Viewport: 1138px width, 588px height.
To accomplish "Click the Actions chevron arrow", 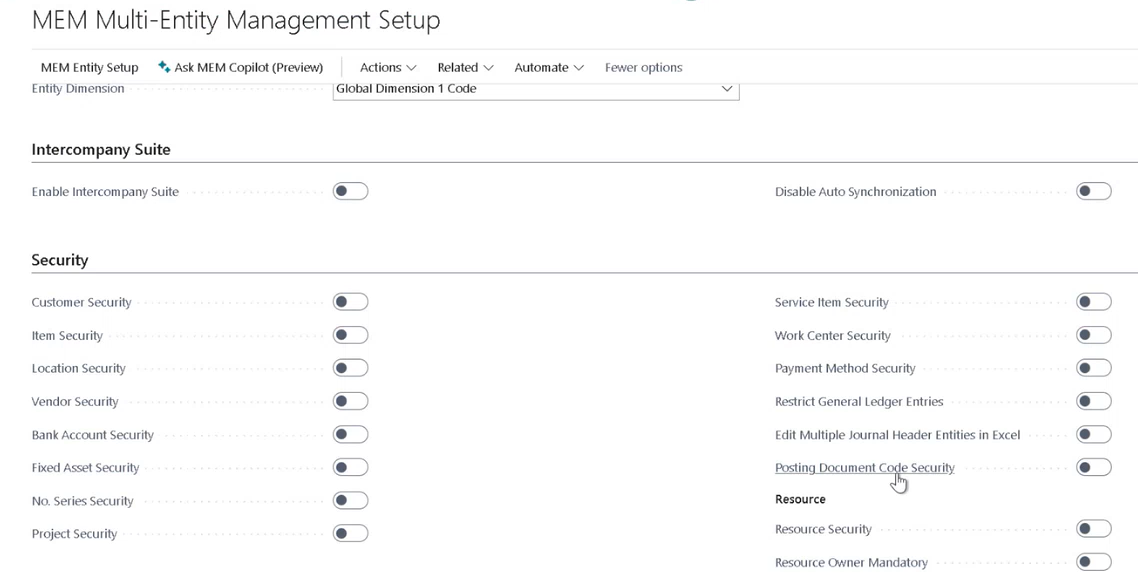I will pyautogui.click(x=412, y=68).
